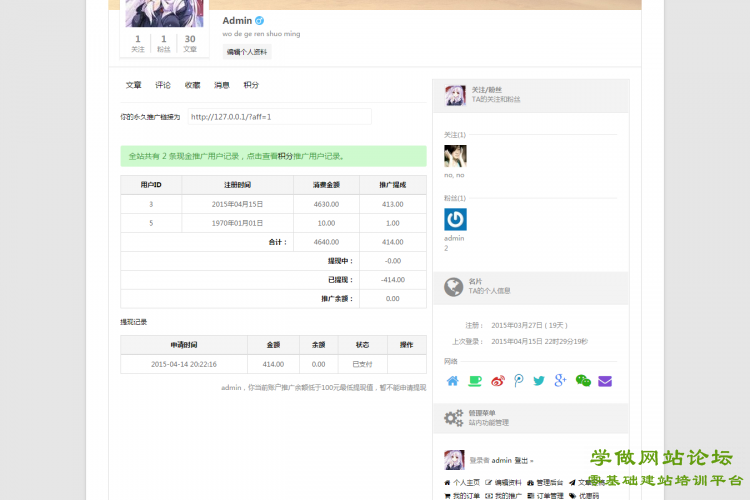The height and width of the screenshot is (500, 750).
Task: Open 编辑资料 in management menu
Action: click(x=503, y=482)
